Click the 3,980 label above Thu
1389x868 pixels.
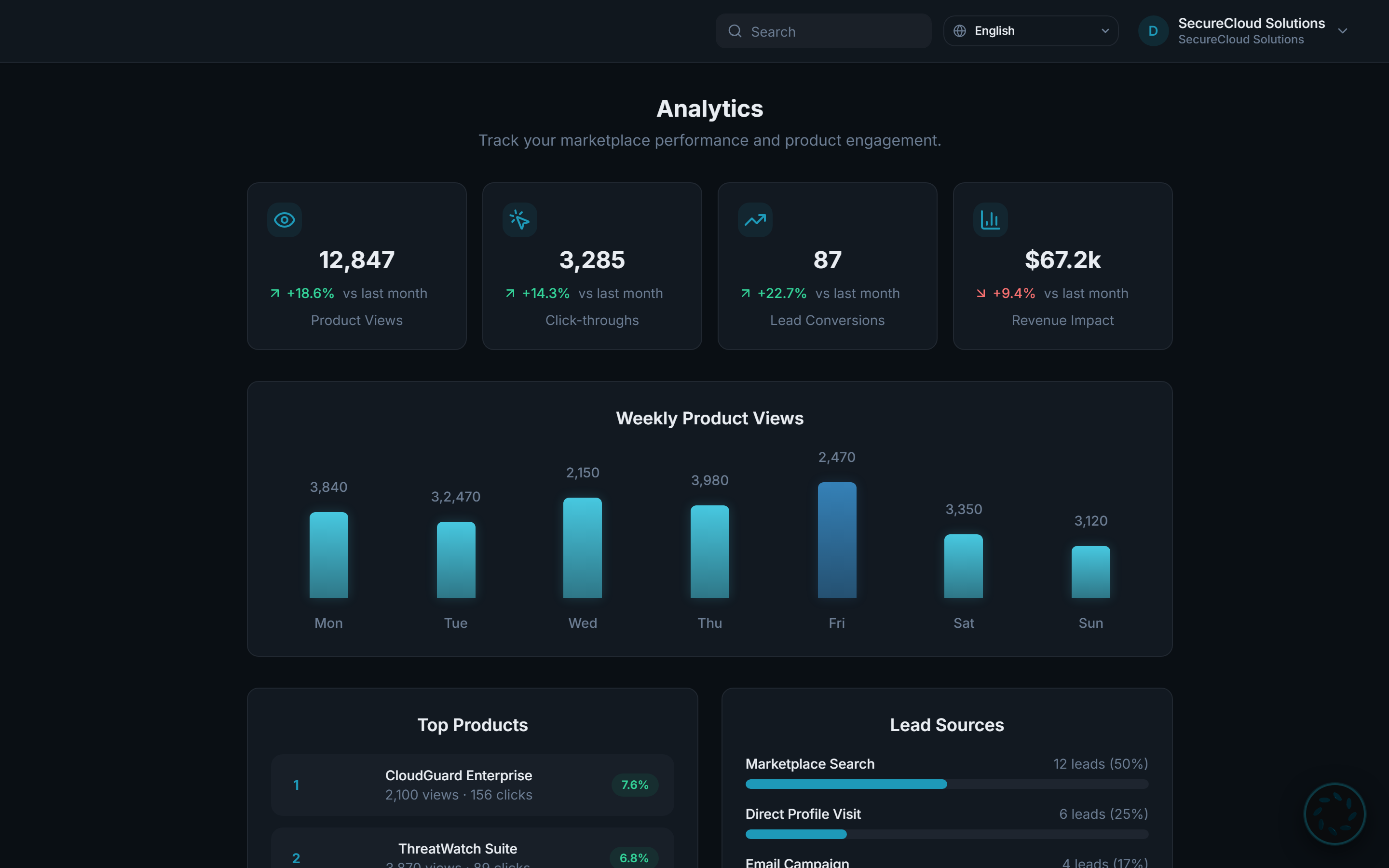pos(710,480)
